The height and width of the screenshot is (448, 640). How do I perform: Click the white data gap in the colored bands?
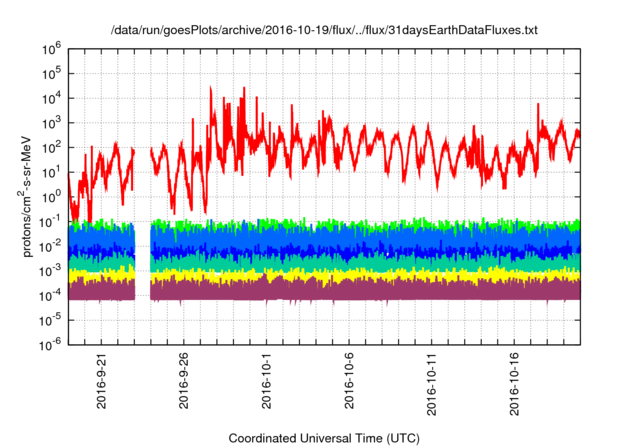point(142,260)
